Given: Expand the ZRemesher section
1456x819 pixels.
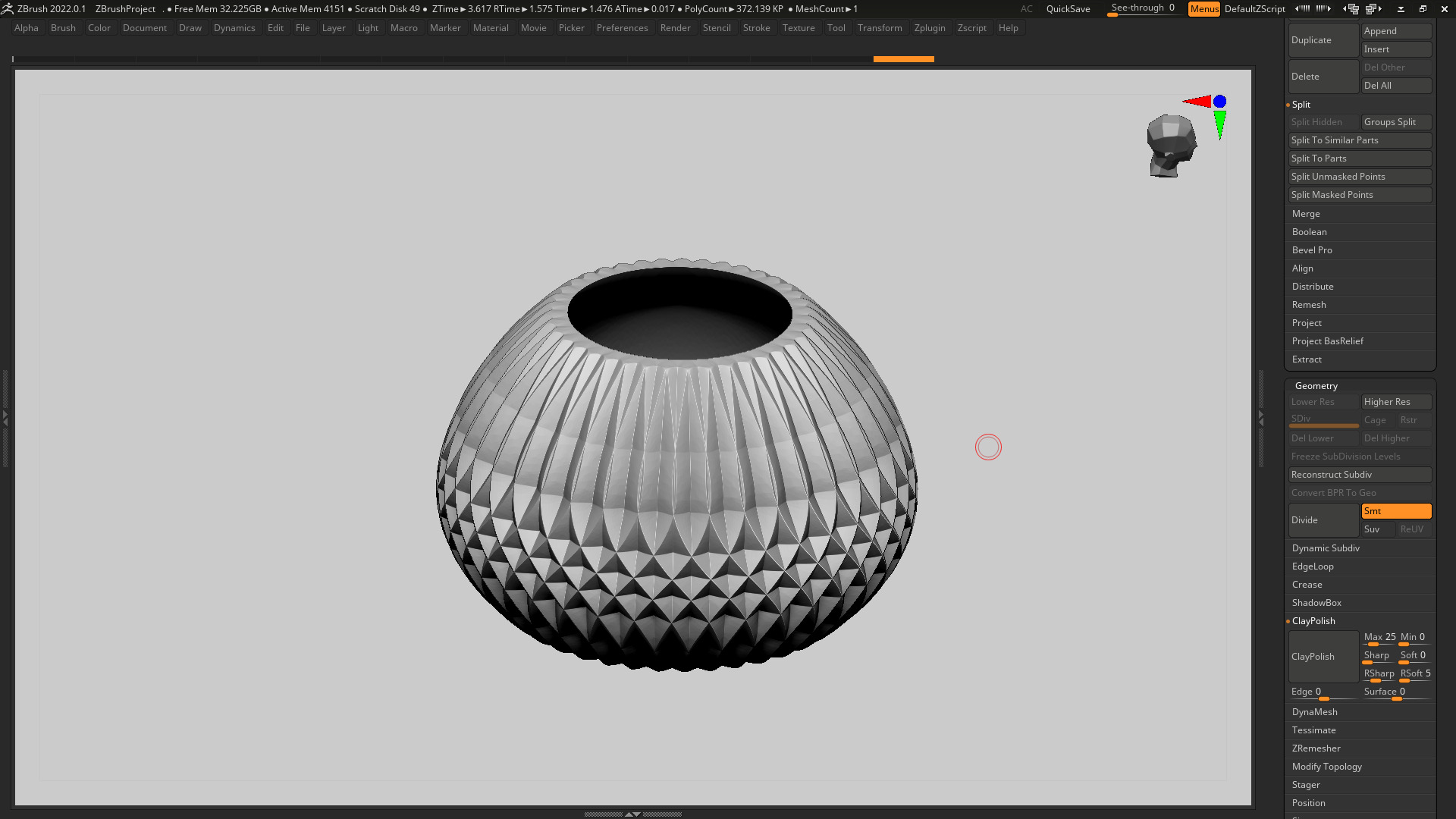Looking at the screenshot, I should tap(1316, 748).
